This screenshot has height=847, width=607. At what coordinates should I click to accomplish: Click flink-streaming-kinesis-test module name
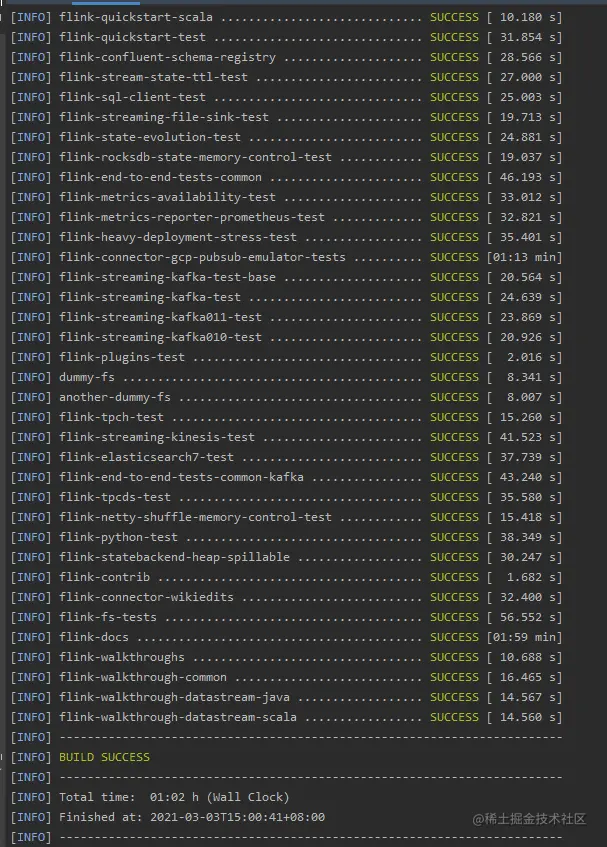coord(157,437)
